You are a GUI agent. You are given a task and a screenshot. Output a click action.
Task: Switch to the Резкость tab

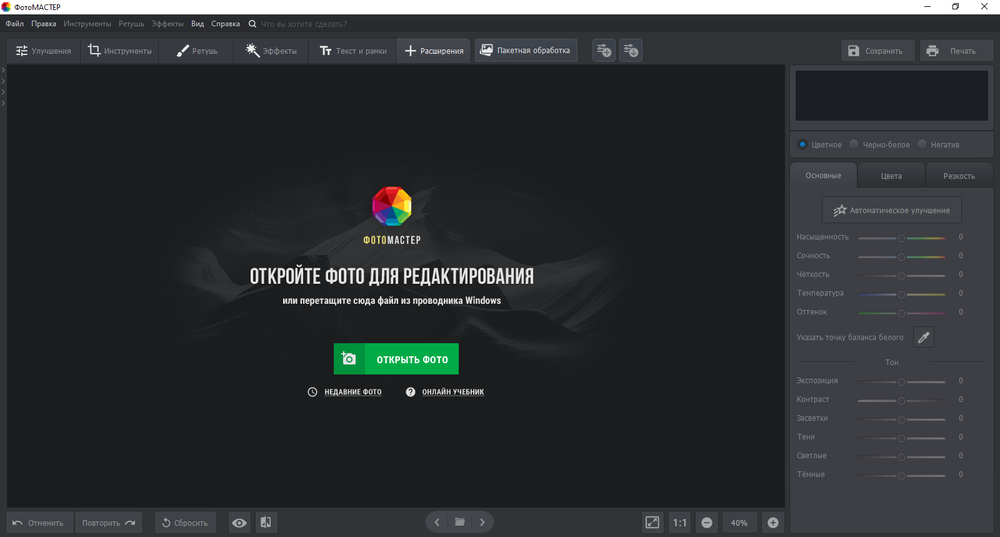[959, 176]
